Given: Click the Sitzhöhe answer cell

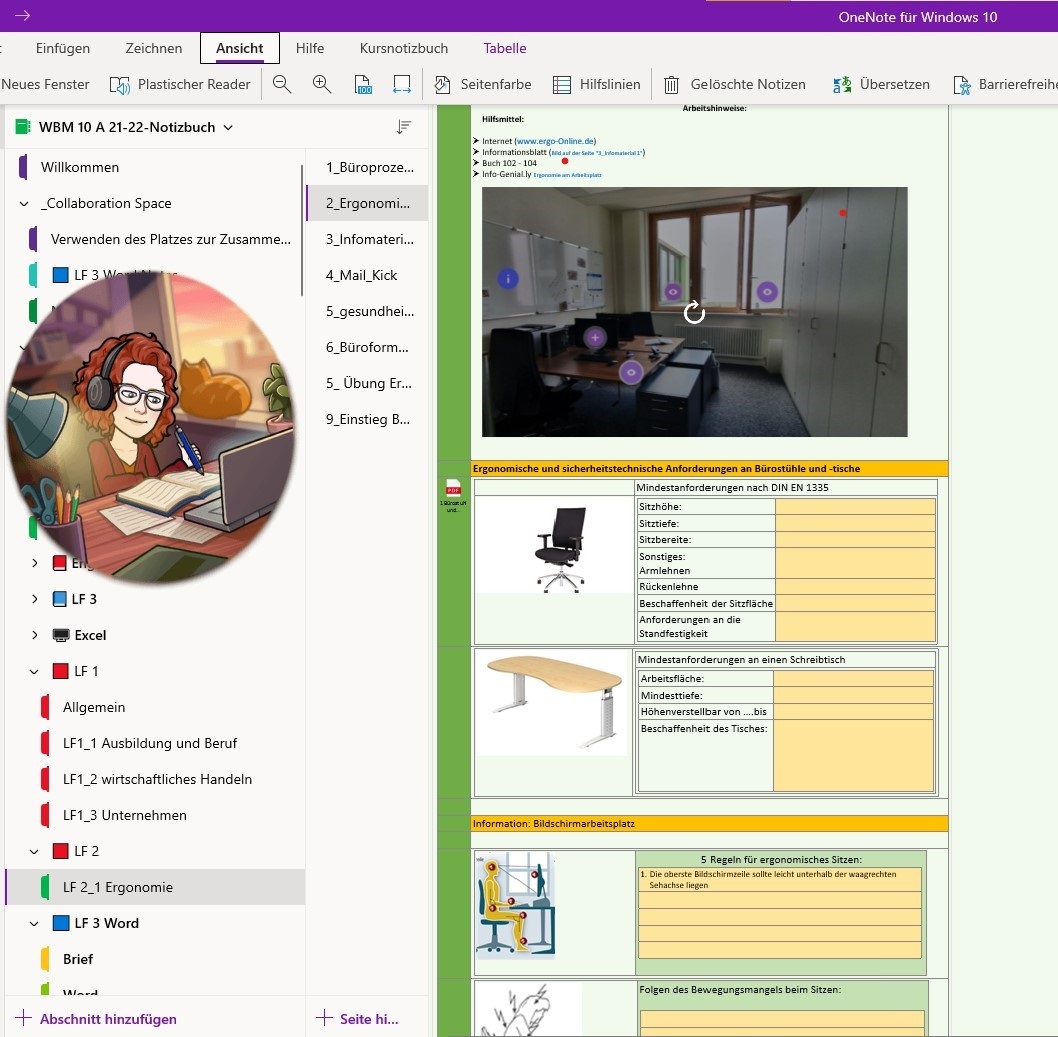Looking at the screenshot, I should (x=855, y=507).
